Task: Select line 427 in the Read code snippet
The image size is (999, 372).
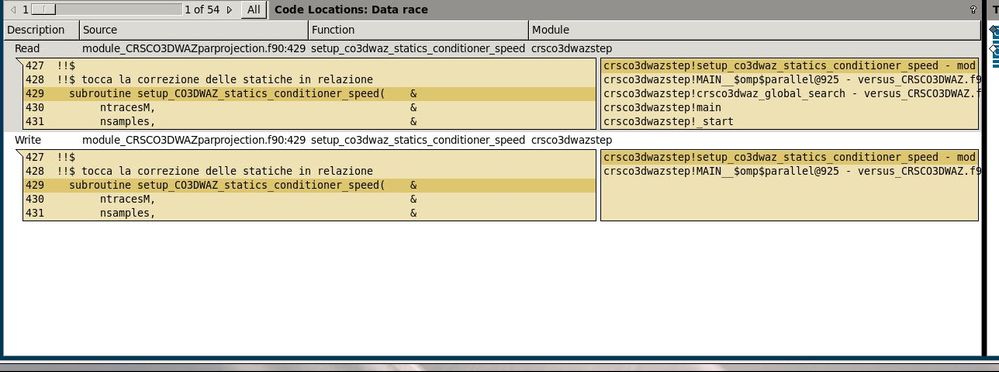Action: point(310,66)
